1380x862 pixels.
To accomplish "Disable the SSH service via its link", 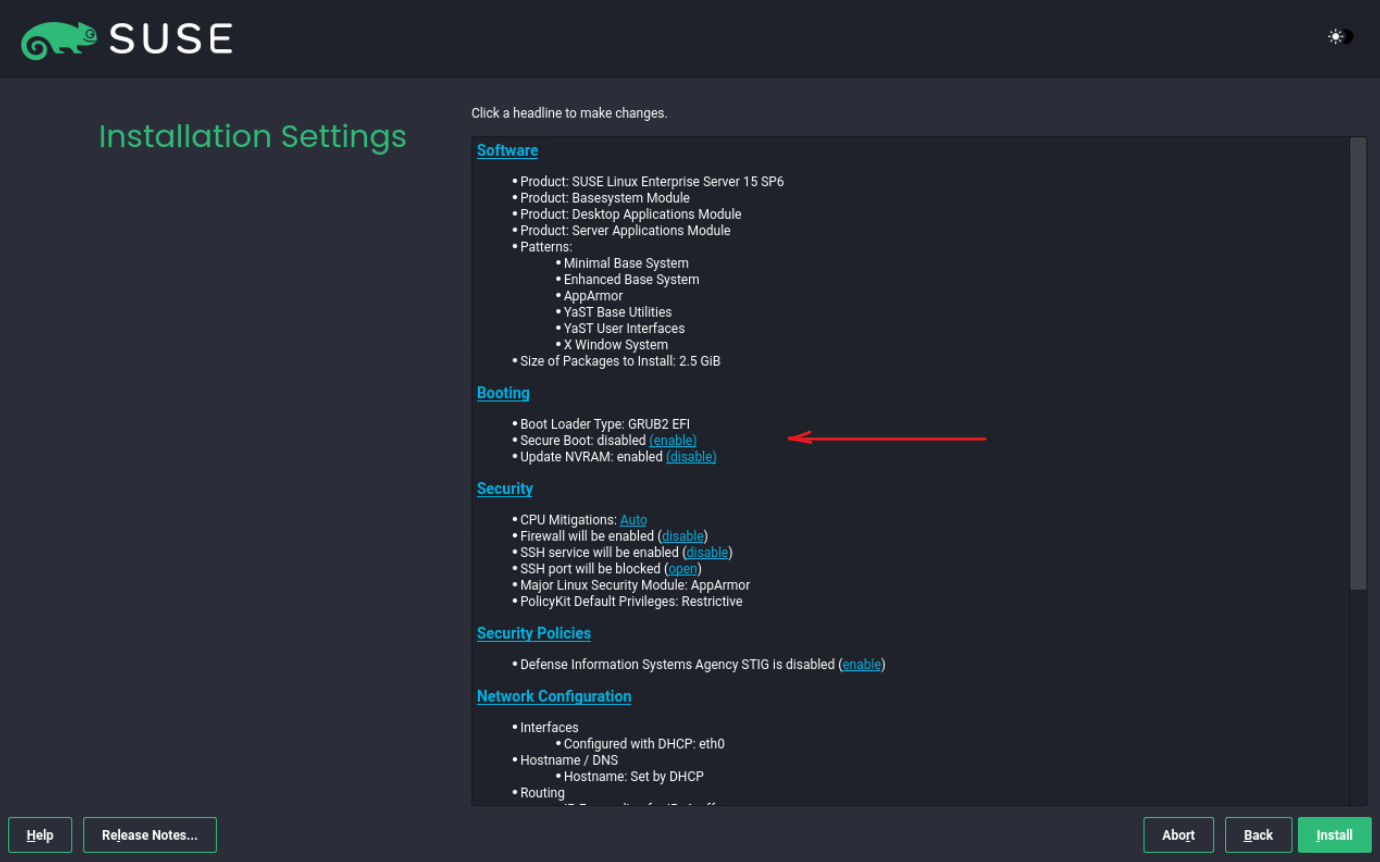I will 707,552.
